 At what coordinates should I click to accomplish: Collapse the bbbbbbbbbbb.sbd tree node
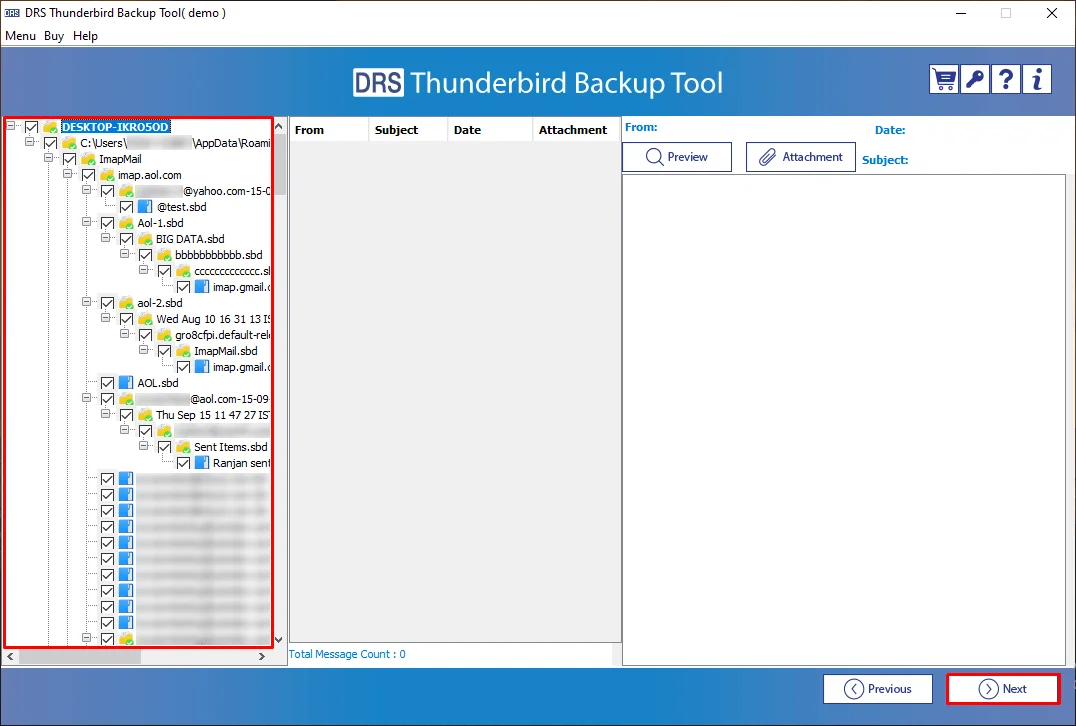point(125,253)
